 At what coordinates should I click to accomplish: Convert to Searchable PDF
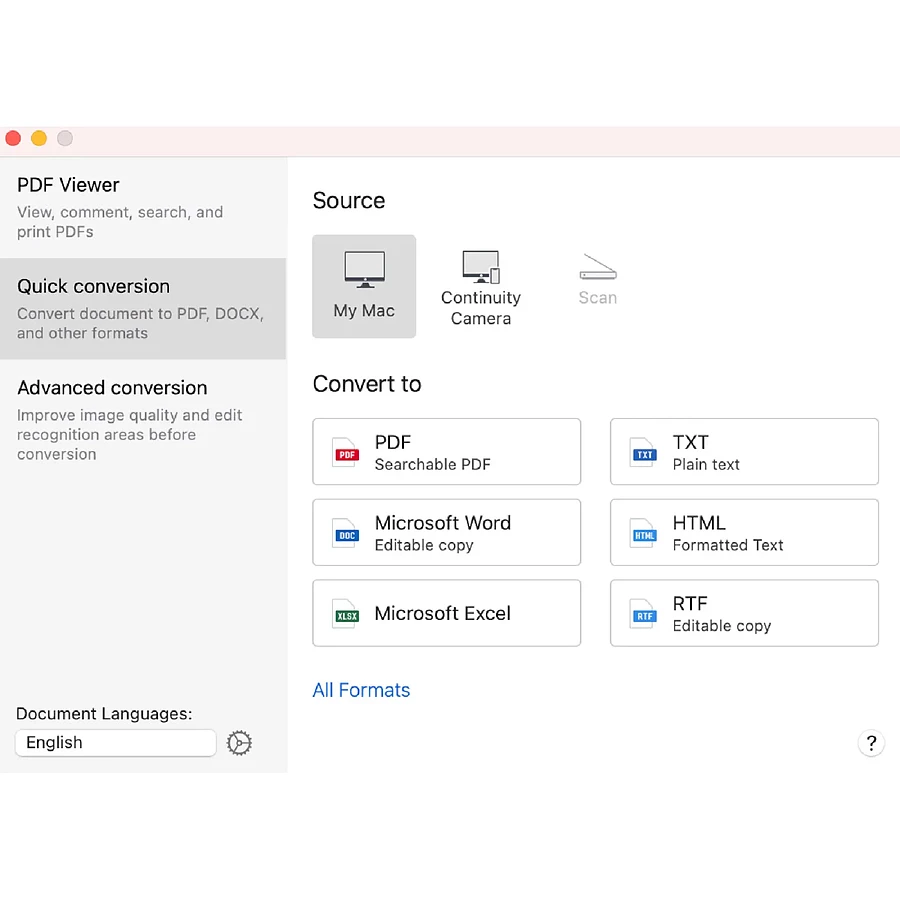click(x=447, y=452)
